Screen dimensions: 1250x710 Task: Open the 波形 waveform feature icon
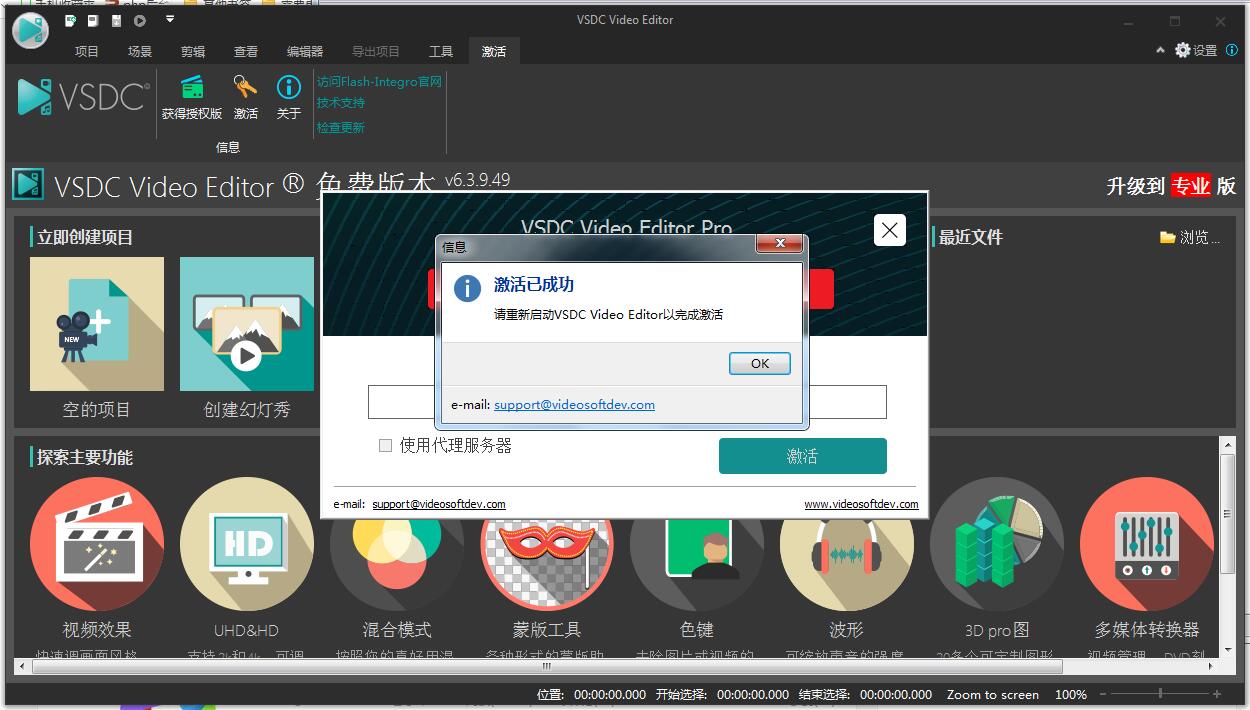[x=846, y=545]
